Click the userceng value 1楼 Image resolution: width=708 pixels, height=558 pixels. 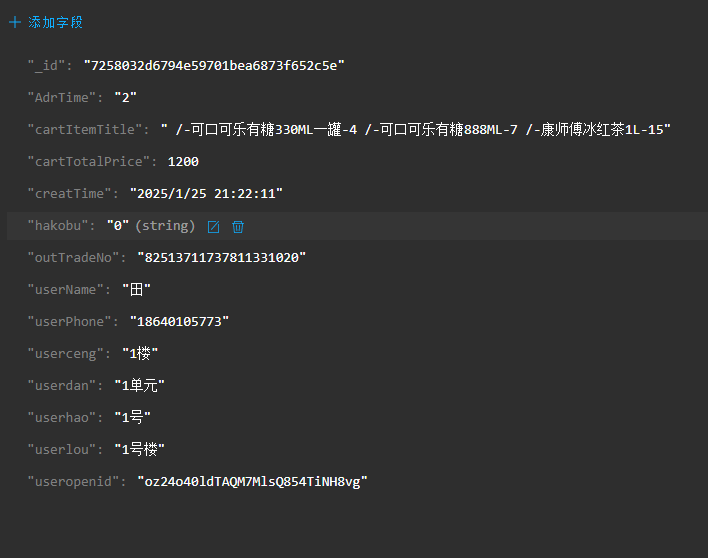coord(140,353)
